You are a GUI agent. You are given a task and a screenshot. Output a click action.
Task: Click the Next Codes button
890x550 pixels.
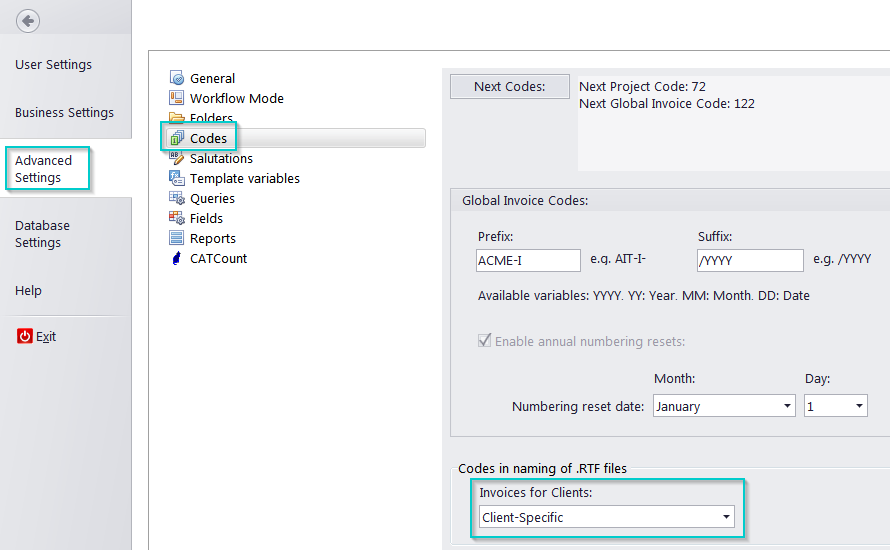tap(510, 86)
